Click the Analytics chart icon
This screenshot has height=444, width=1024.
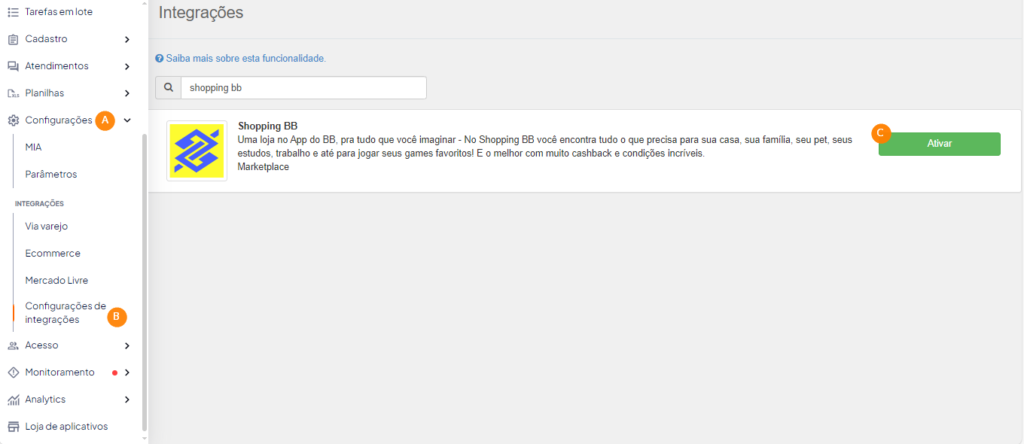point(12,400)
